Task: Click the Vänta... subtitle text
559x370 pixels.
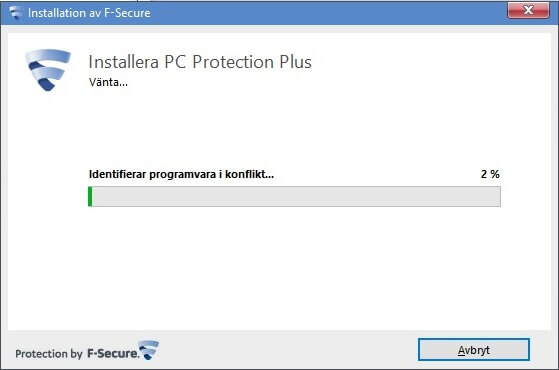Action: coord(108,82)
